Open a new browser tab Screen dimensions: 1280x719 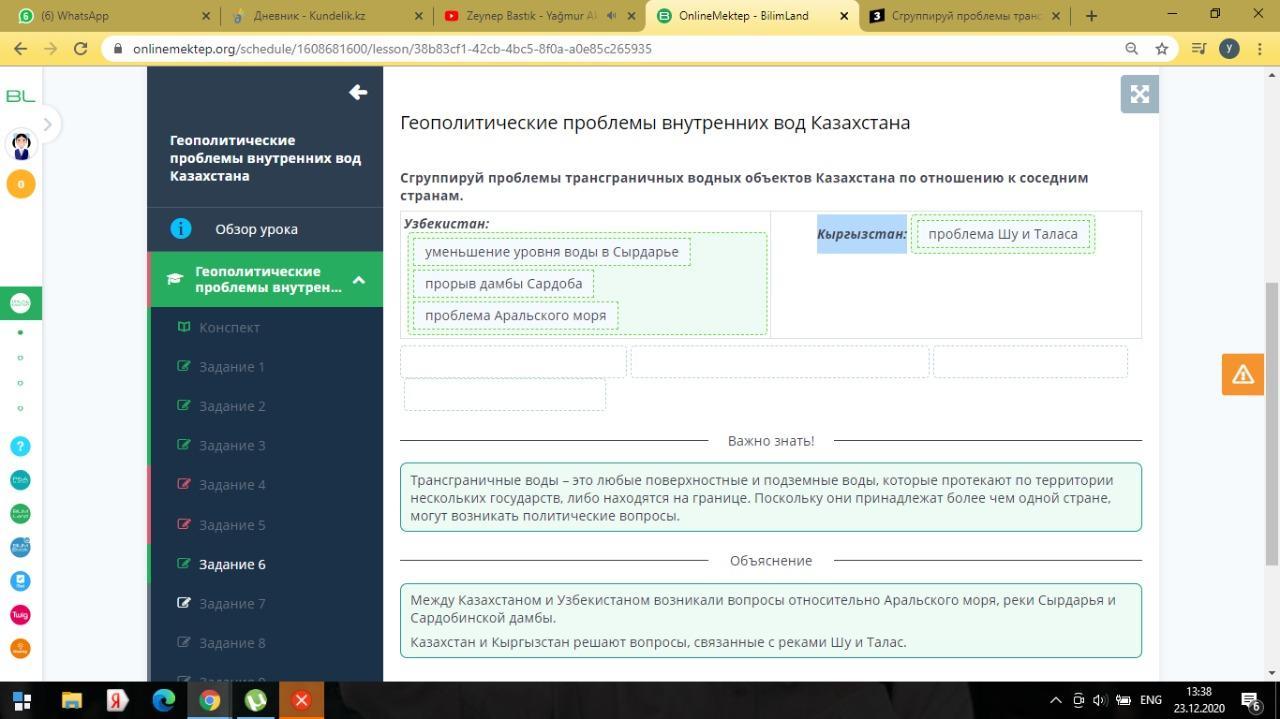pyautogui.click(x=1091, y=16)
